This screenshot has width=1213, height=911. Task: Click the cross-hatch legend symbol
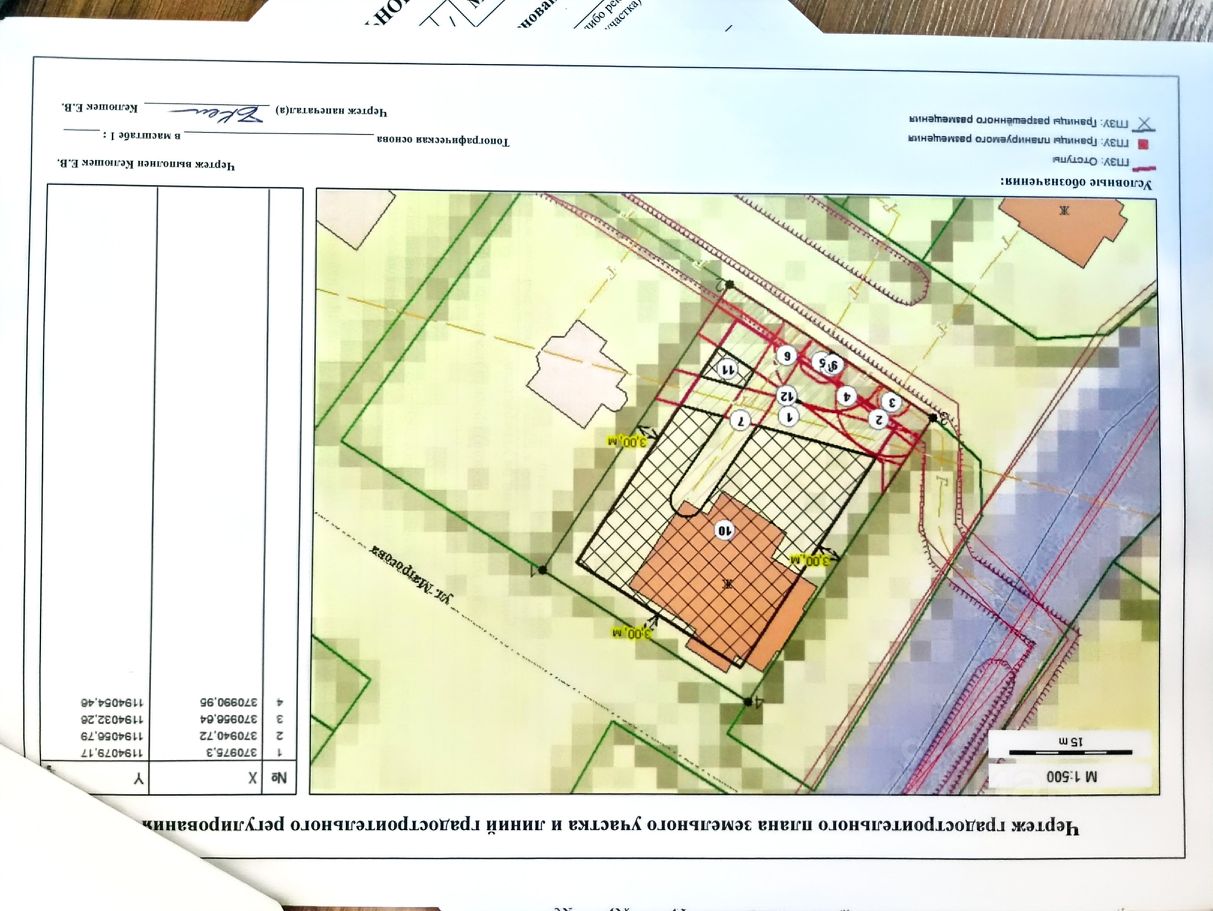(x=1144, y=123)
